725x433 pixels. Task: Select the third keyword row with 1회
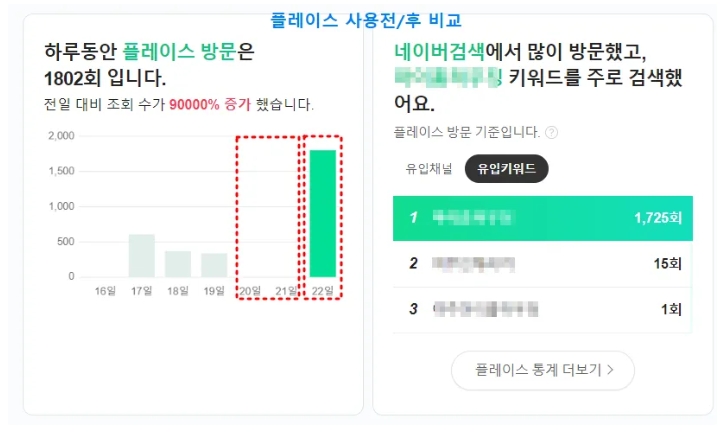[x=542, y=309]
